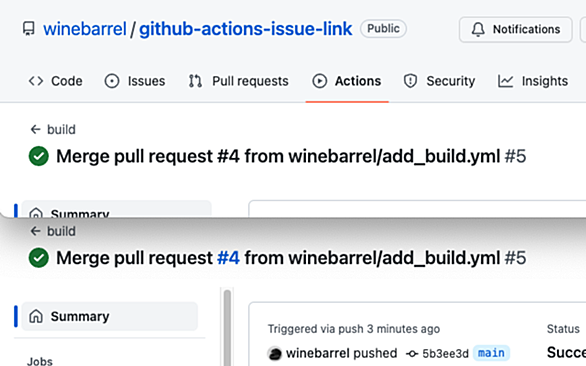
Task: Open the github-actions-issue-link repository link
Action: 246,29
